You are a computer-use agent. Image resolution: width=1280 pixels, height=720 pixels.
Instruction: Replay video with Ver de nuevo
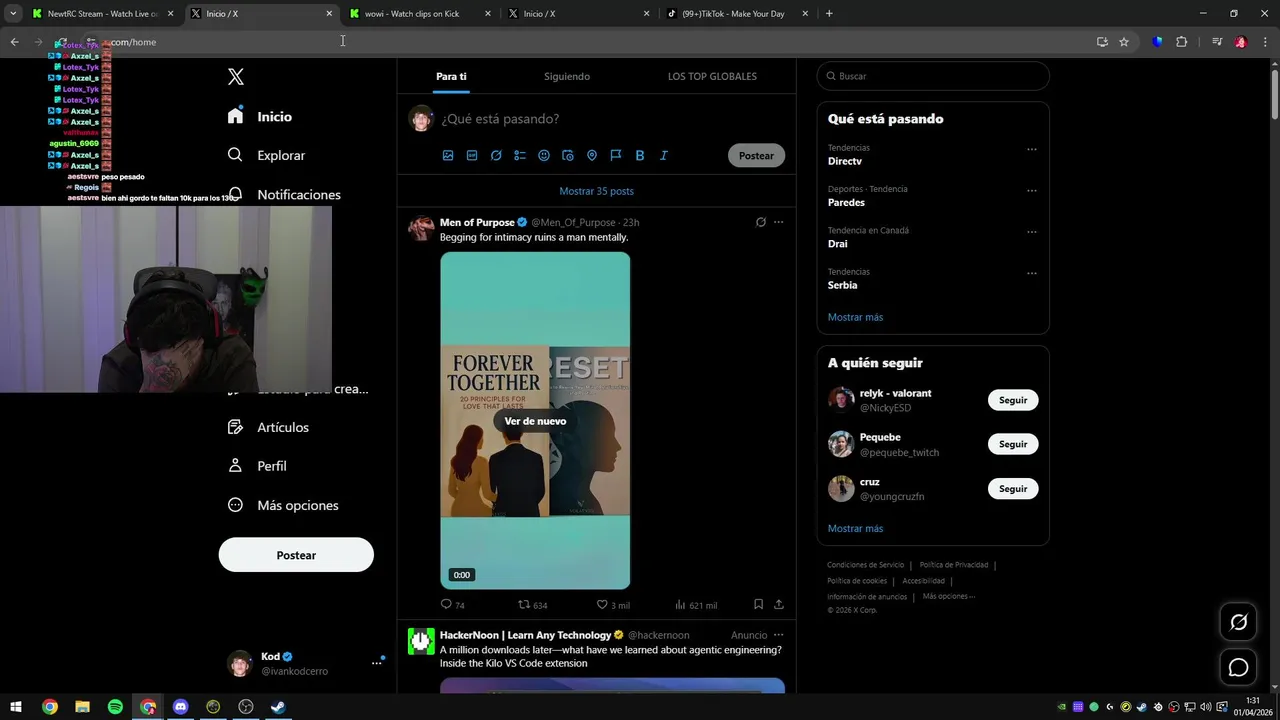click(535, 421)
